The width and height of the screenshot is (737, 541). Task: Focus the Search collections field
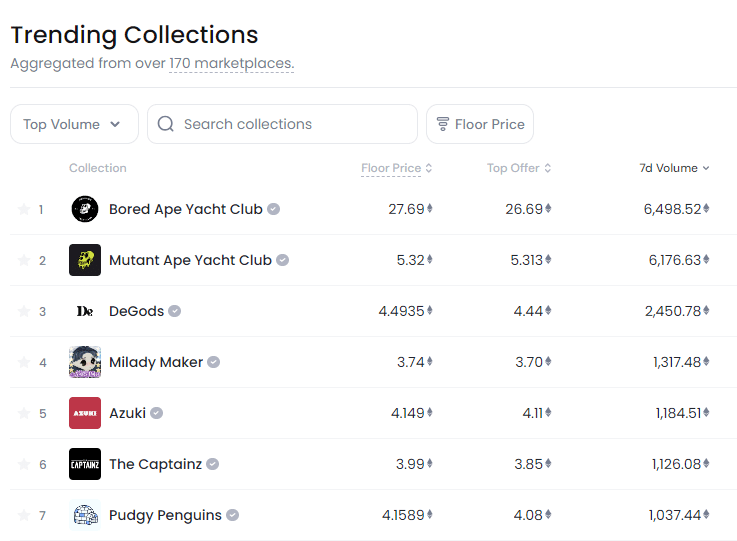(282, 124)
